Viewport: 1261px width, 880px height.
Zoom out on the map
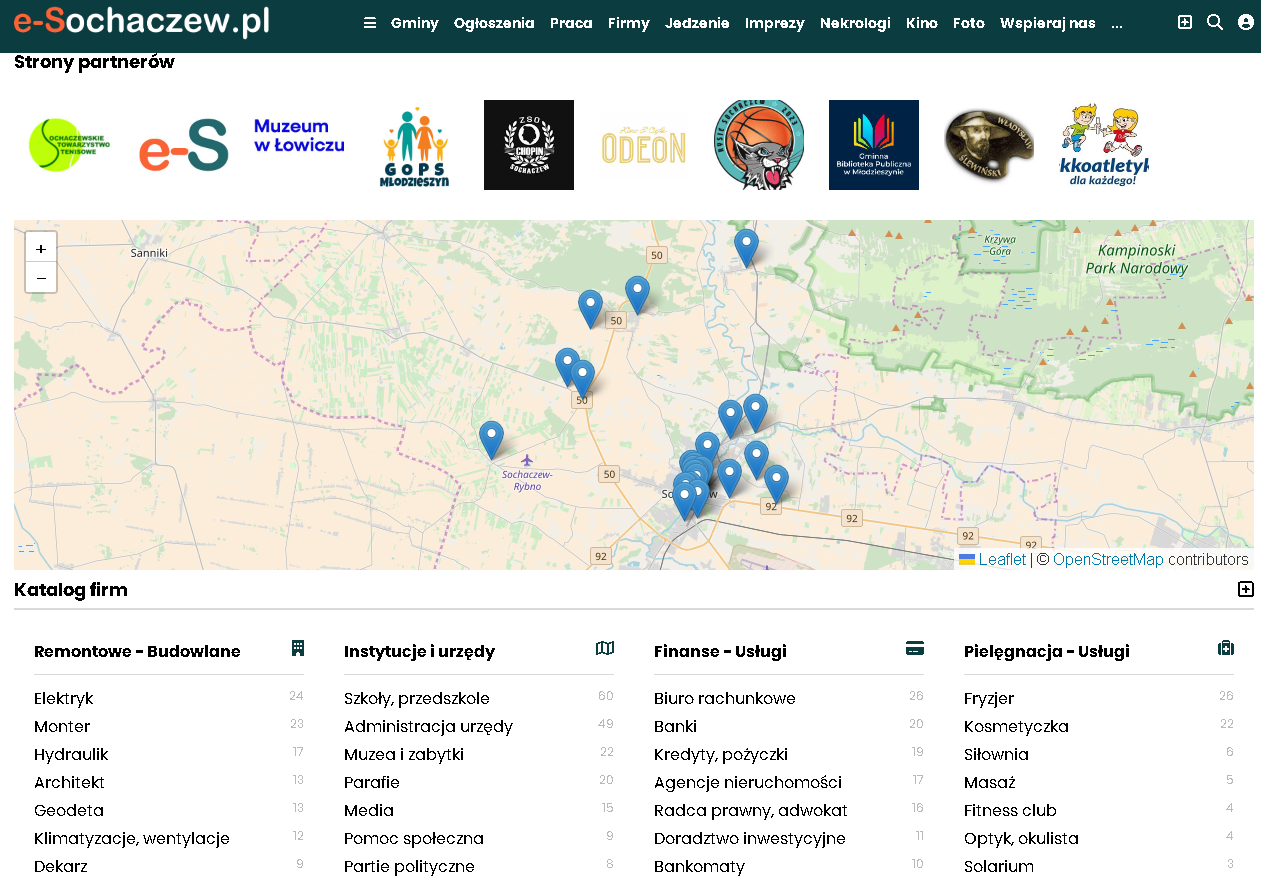pos(41,278)
